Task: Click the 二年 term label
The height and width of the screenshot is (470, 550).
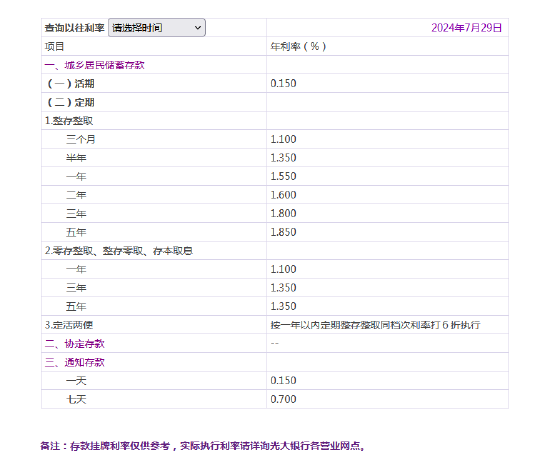Action: click(x=76, y=195)
